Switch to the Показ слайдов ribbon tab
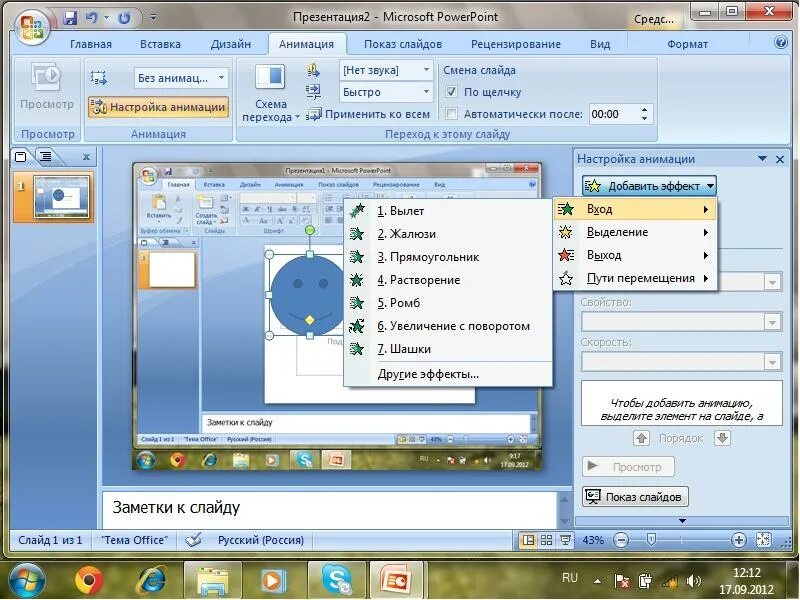800x600 pixels. click(403, 44)
